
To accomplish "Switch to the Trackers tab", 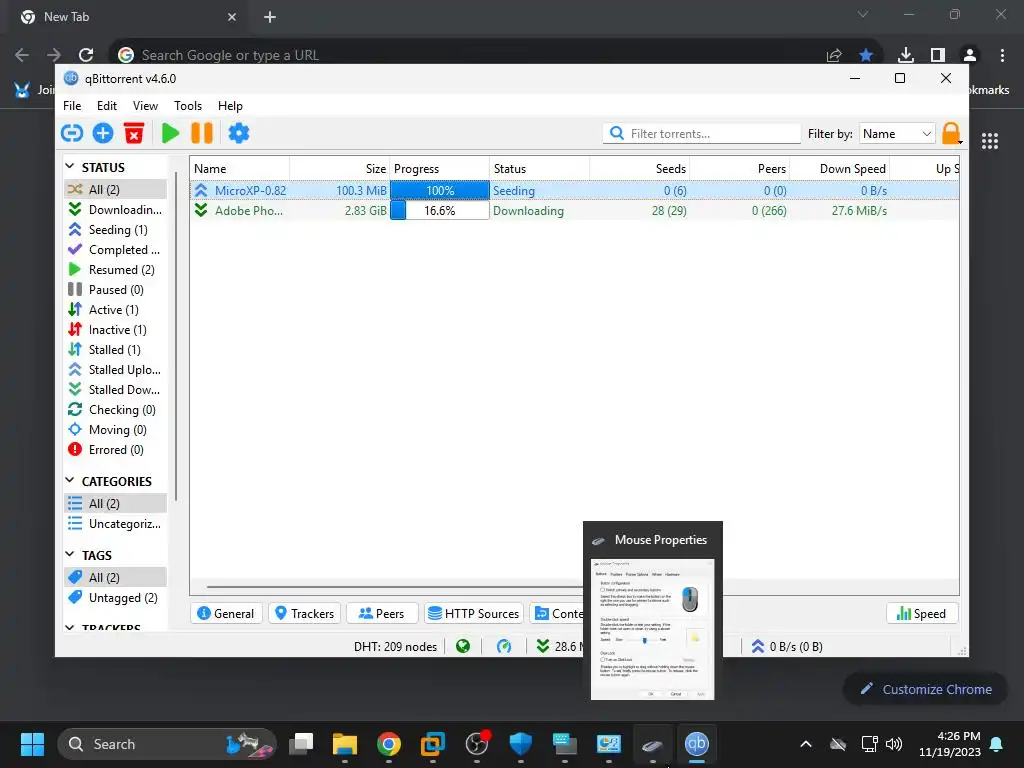I will (305, 613).
